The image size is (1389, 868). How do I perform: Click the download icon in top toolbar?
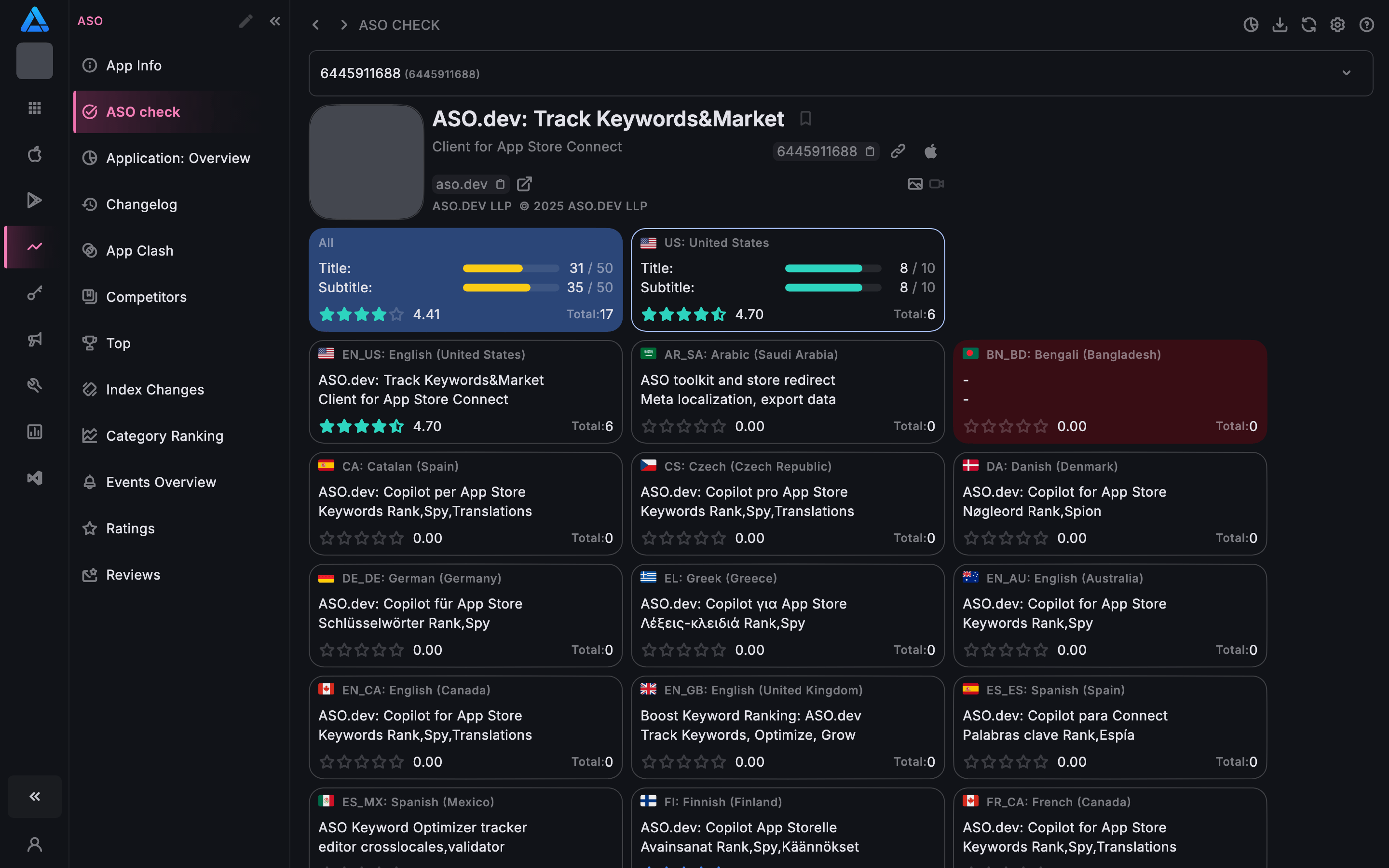pos(1280,25)
